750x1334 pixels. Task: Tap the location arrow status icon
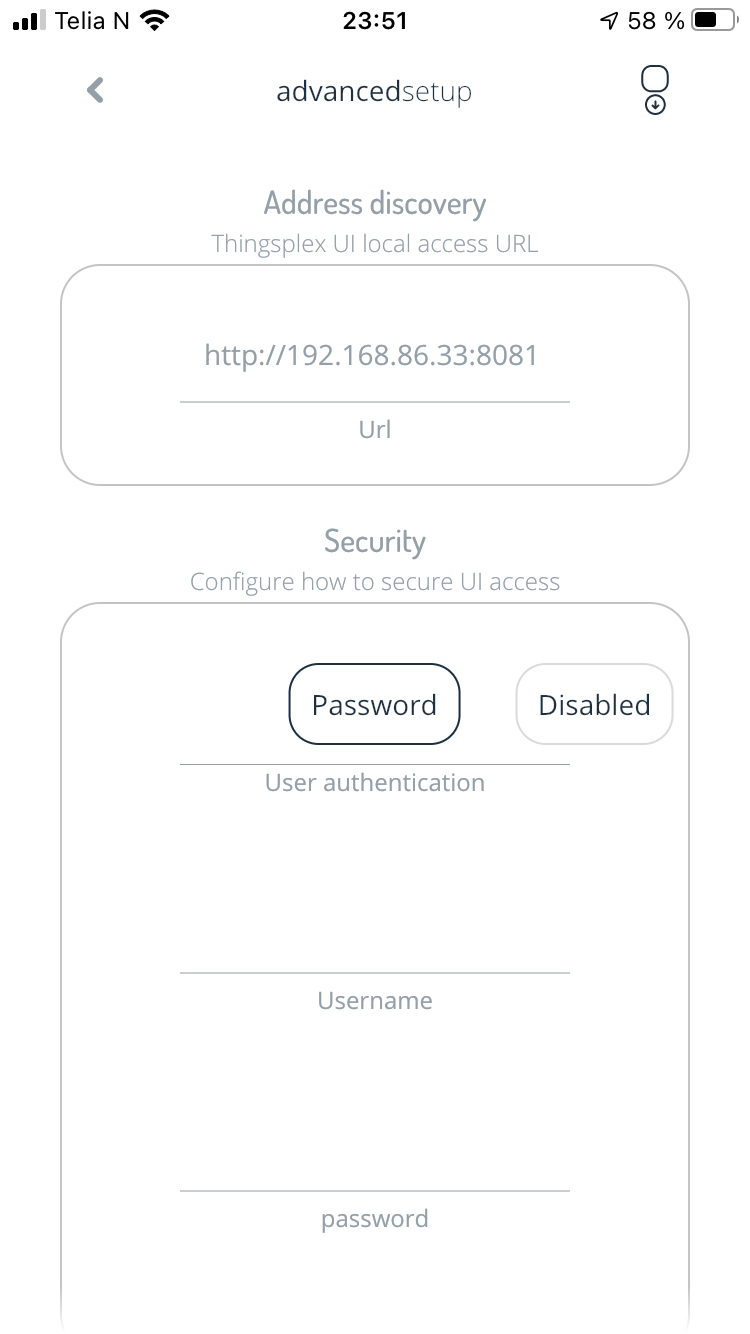[609, 20]
